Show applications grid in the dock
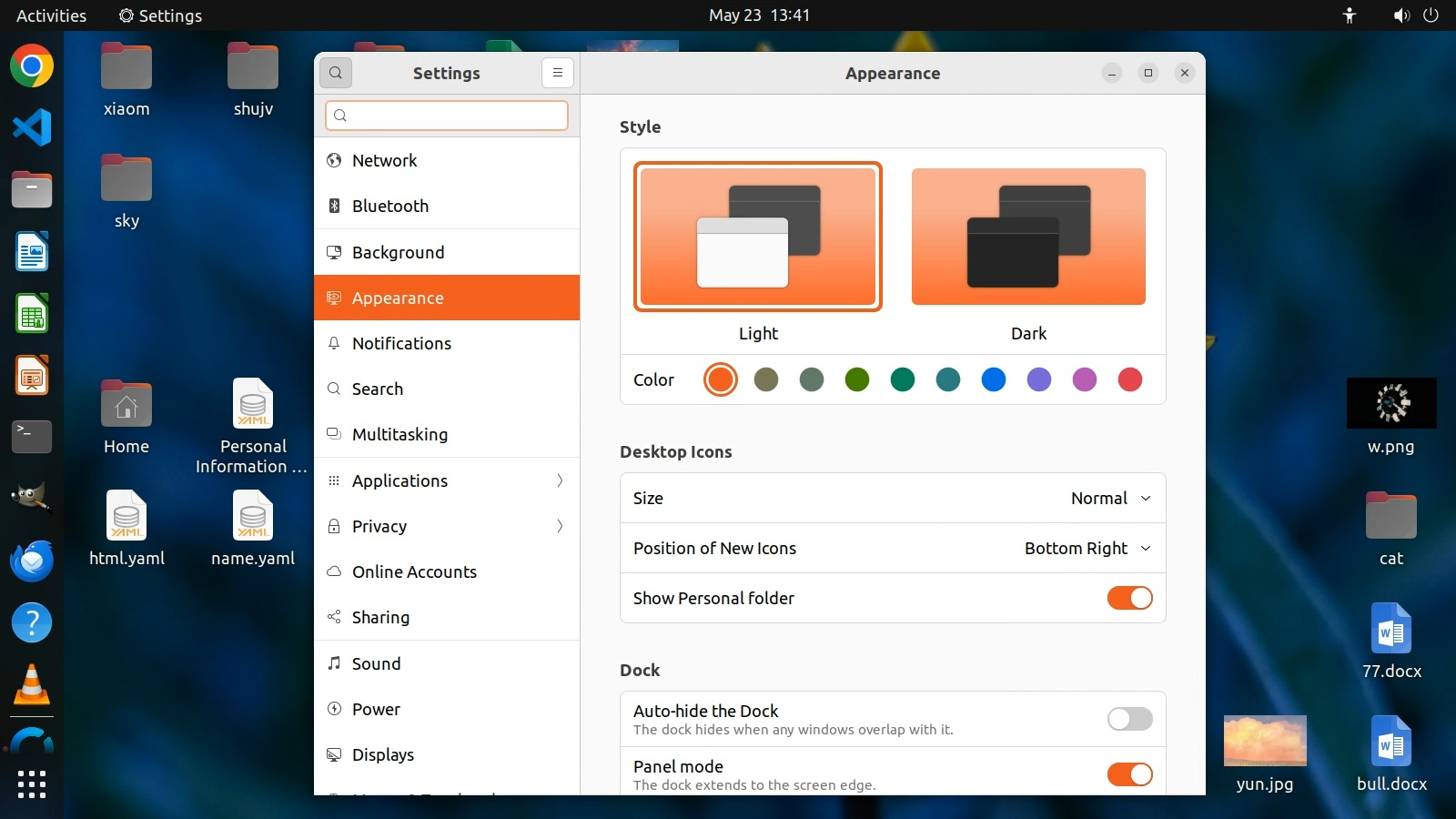The width and height of the screenshot is (1456, 819). click(32, 784)
